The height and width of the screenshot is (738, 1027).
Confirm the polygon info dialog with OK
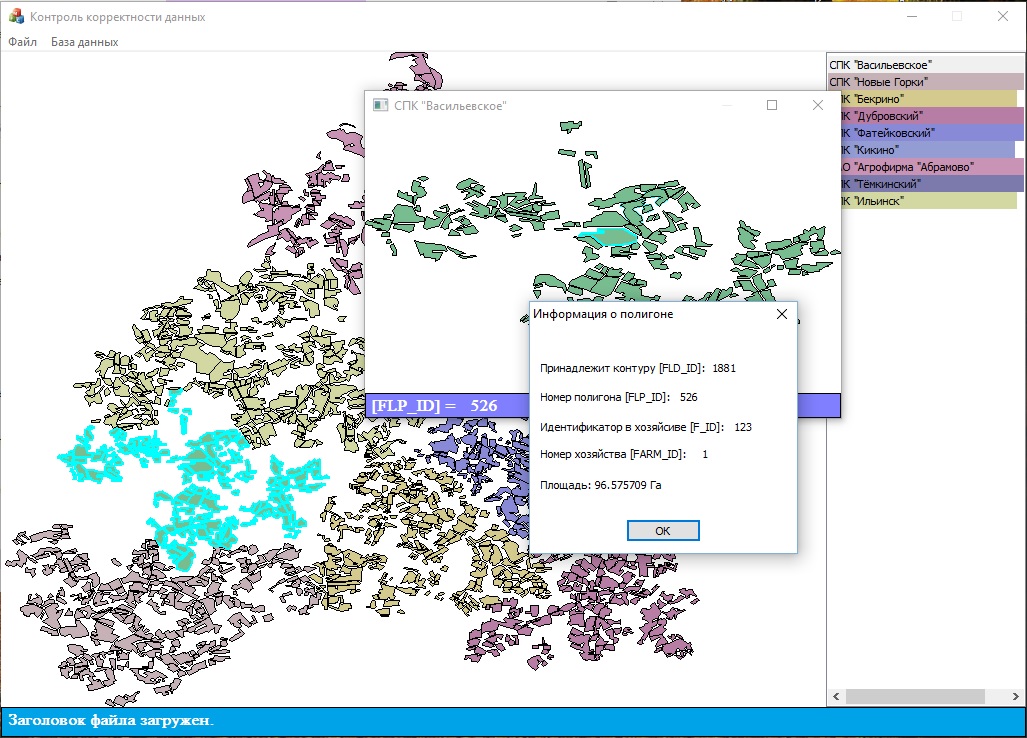[663, 530]
